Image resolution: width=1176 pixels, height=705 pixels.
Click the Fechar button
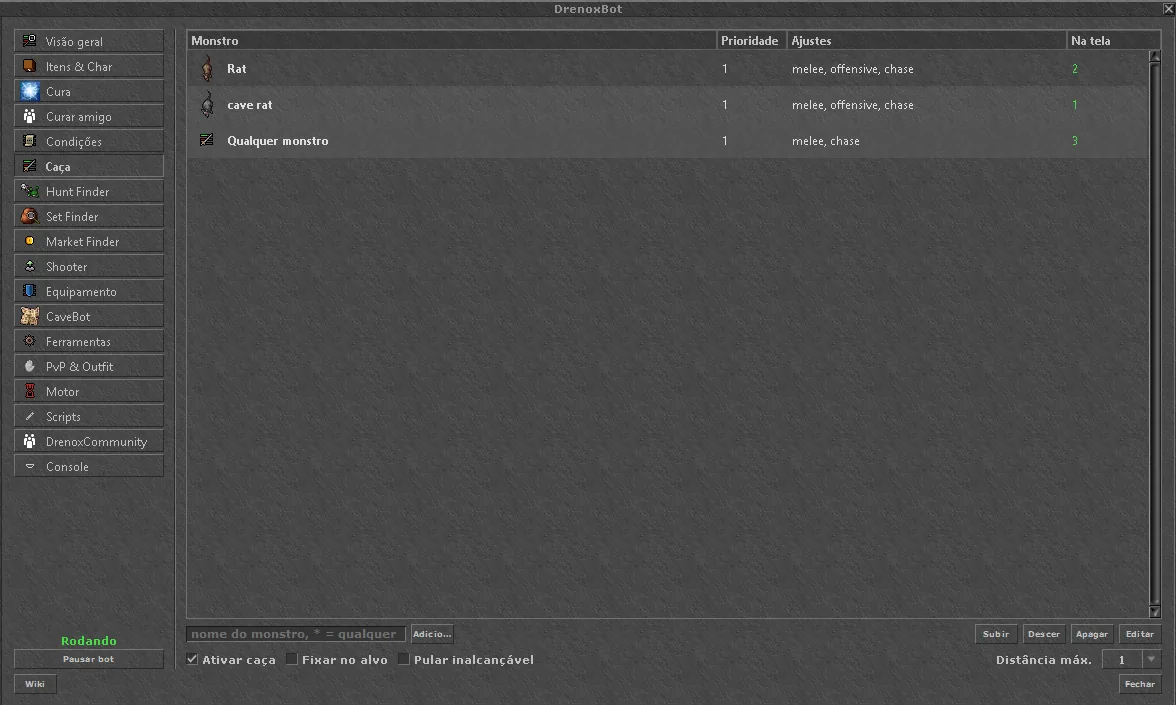point(1140,683)
